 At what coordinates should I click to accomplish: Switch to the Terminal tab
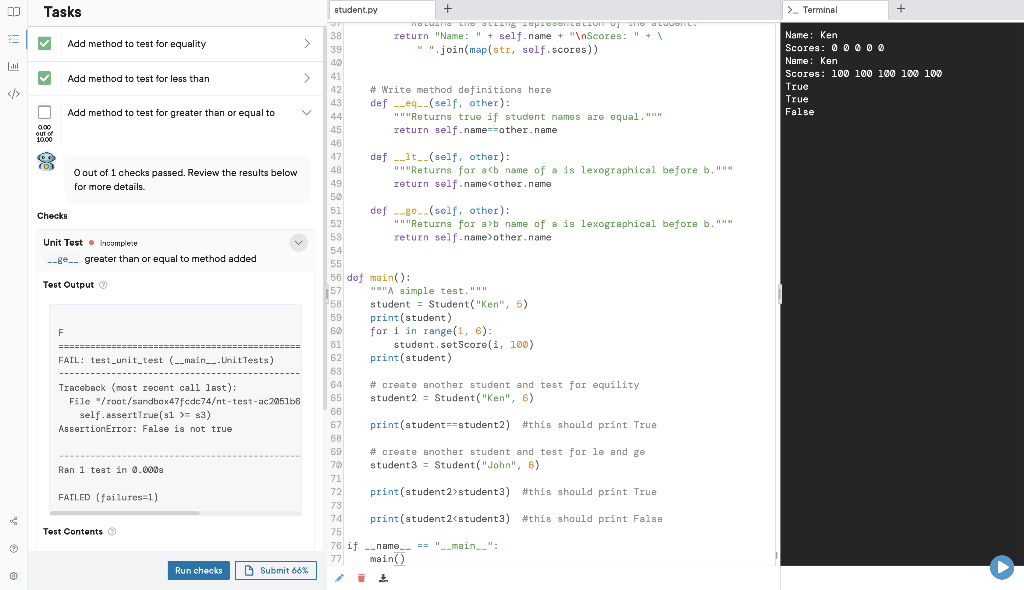835,10
